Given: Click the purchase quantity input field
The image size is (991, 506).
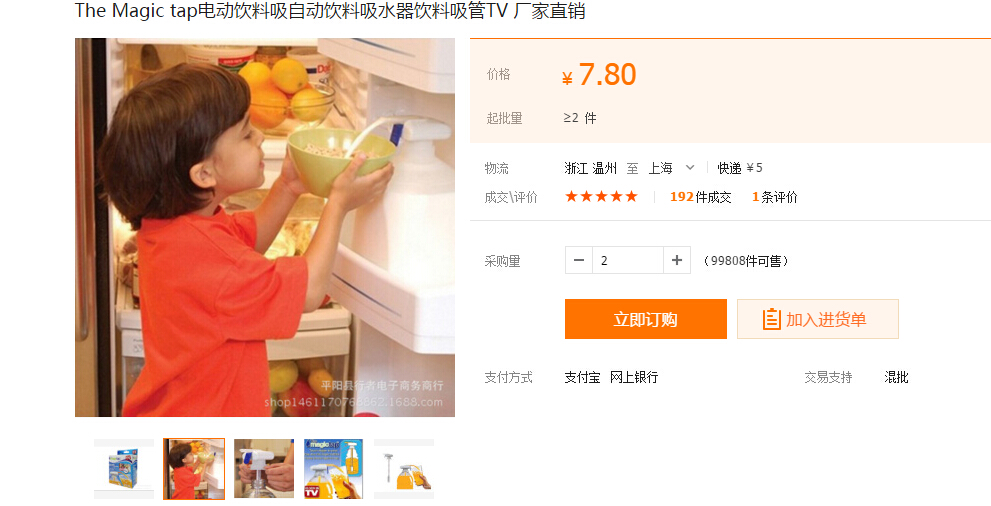Looking at the screenshot, I should pyautogui.click(x=628, y=260).
